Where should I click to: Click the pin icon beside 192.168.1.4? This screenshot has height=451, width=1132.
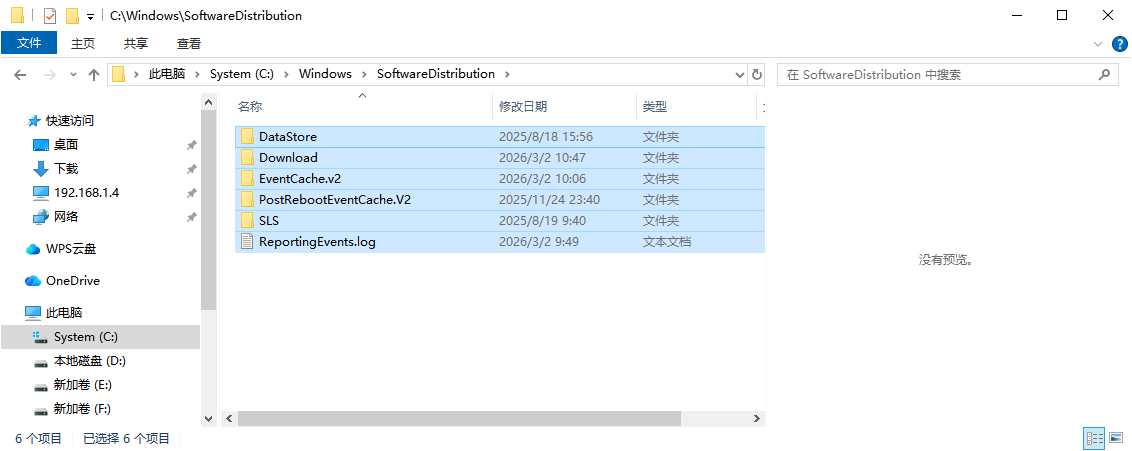[191, 193]
